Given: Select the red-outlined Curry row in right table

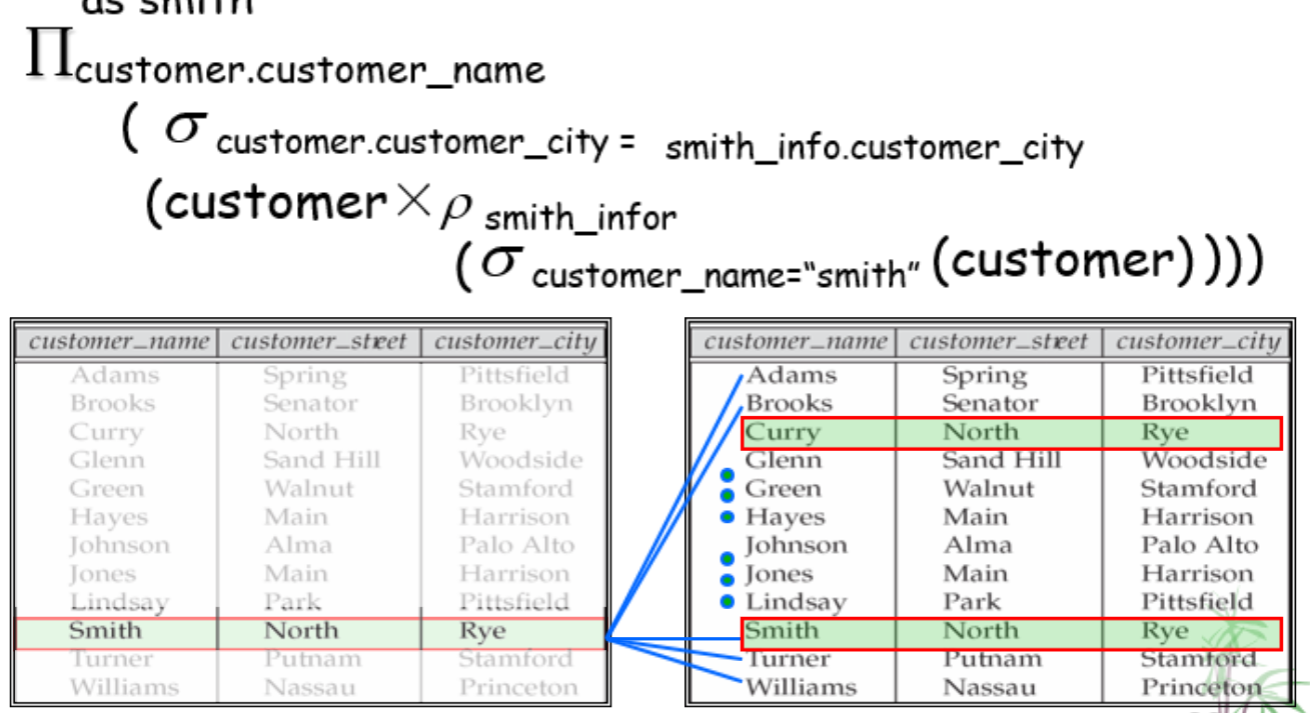Looking at the screenshot, I should (x=1010, y=433).
